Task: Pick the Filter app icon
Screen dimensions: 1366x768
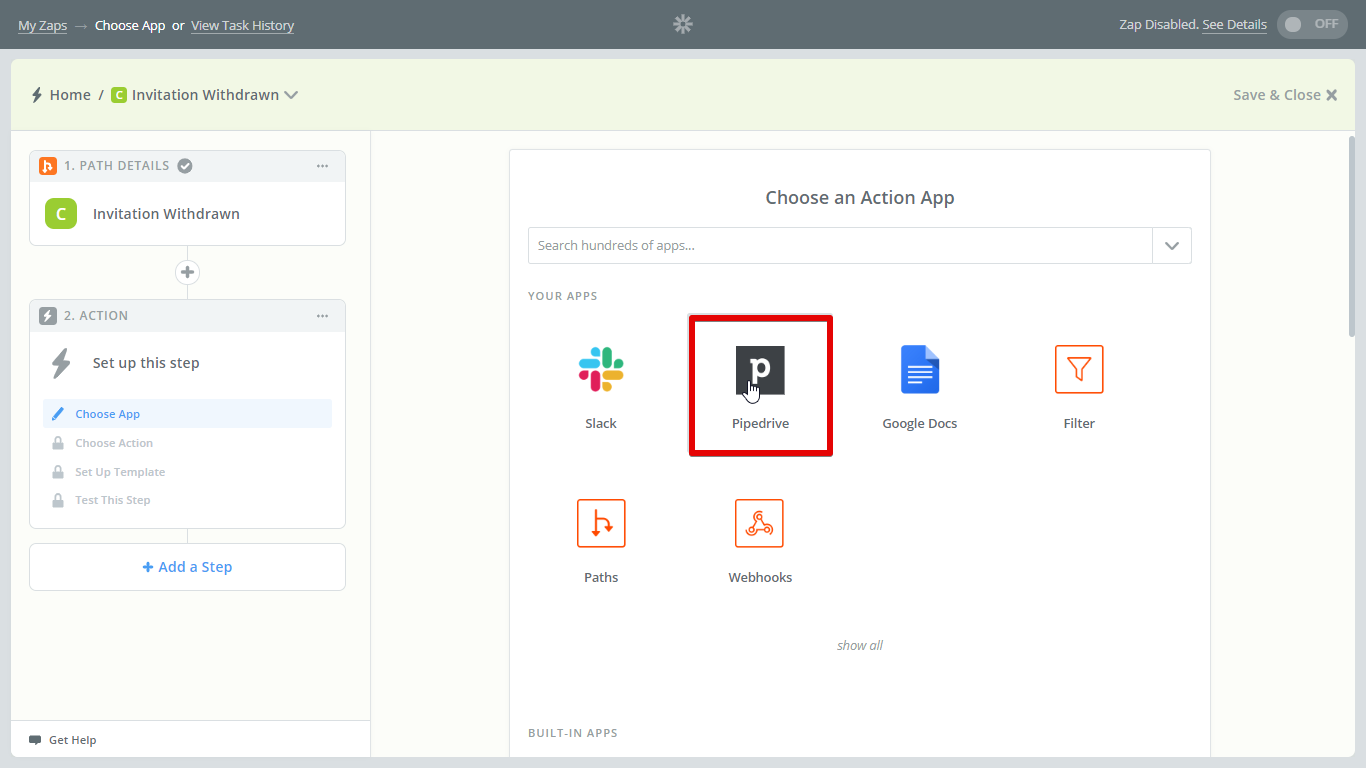Action: point(1079,369)
